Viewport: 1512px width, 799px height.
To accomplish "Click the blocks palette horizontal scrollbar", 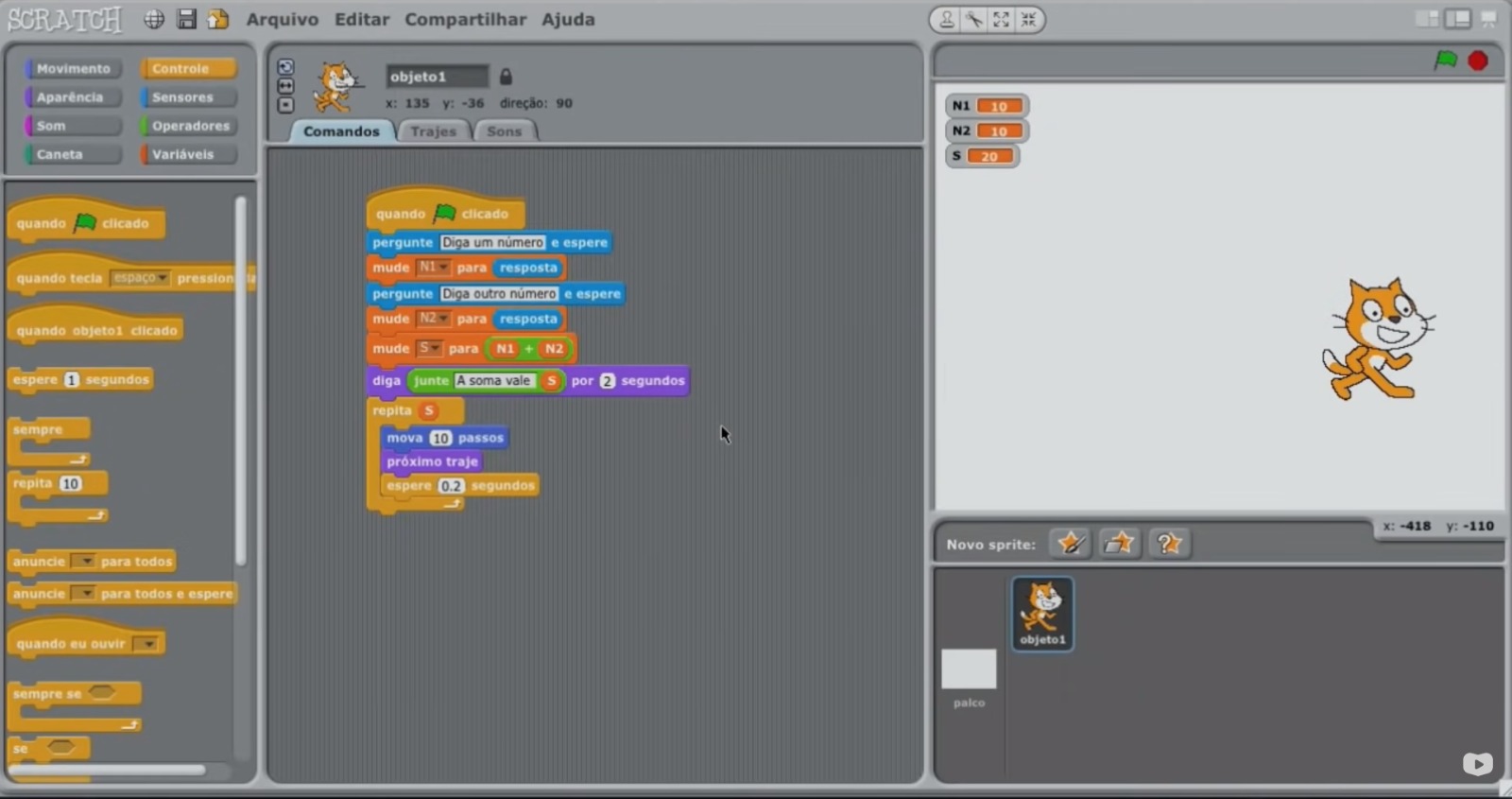I will (107, 770).
